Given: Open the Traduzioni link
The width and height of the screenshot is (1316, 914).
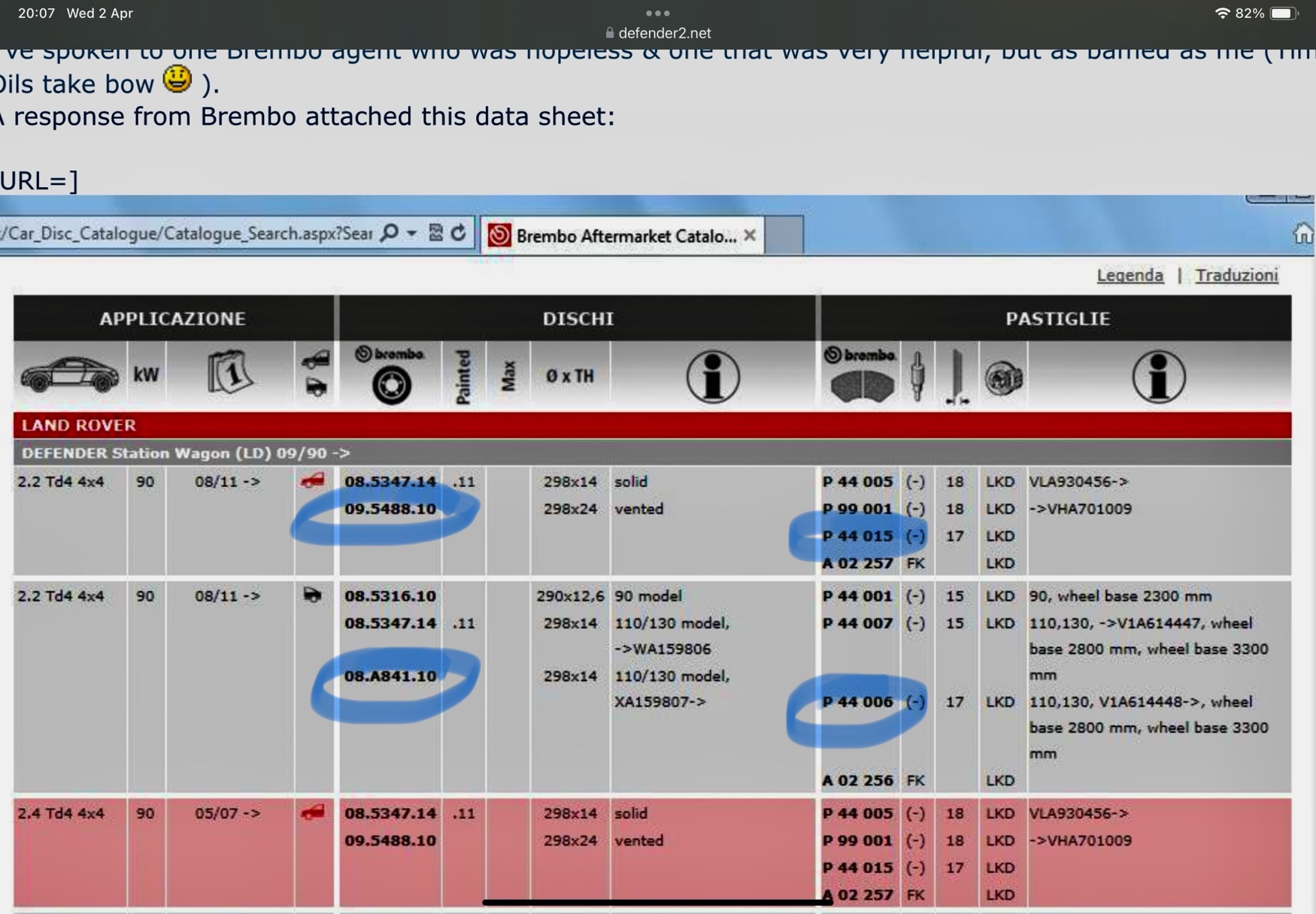Looking at the screenshot, I should pos(1236,276).
